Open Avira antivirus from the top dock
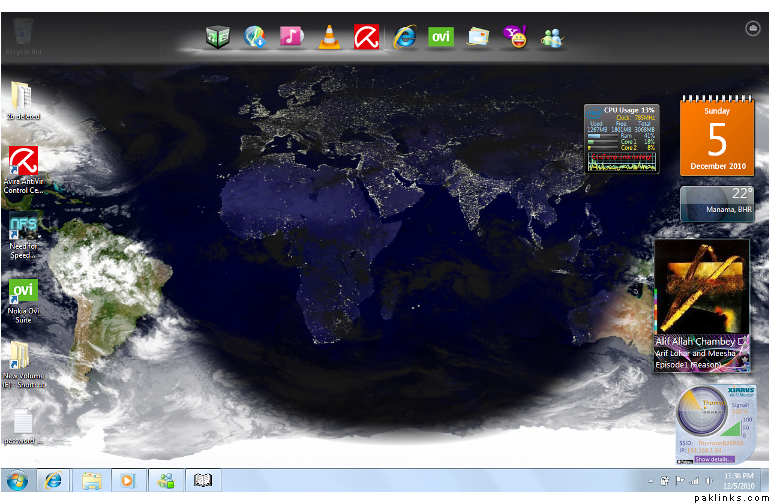 click(x=365, y=38)
